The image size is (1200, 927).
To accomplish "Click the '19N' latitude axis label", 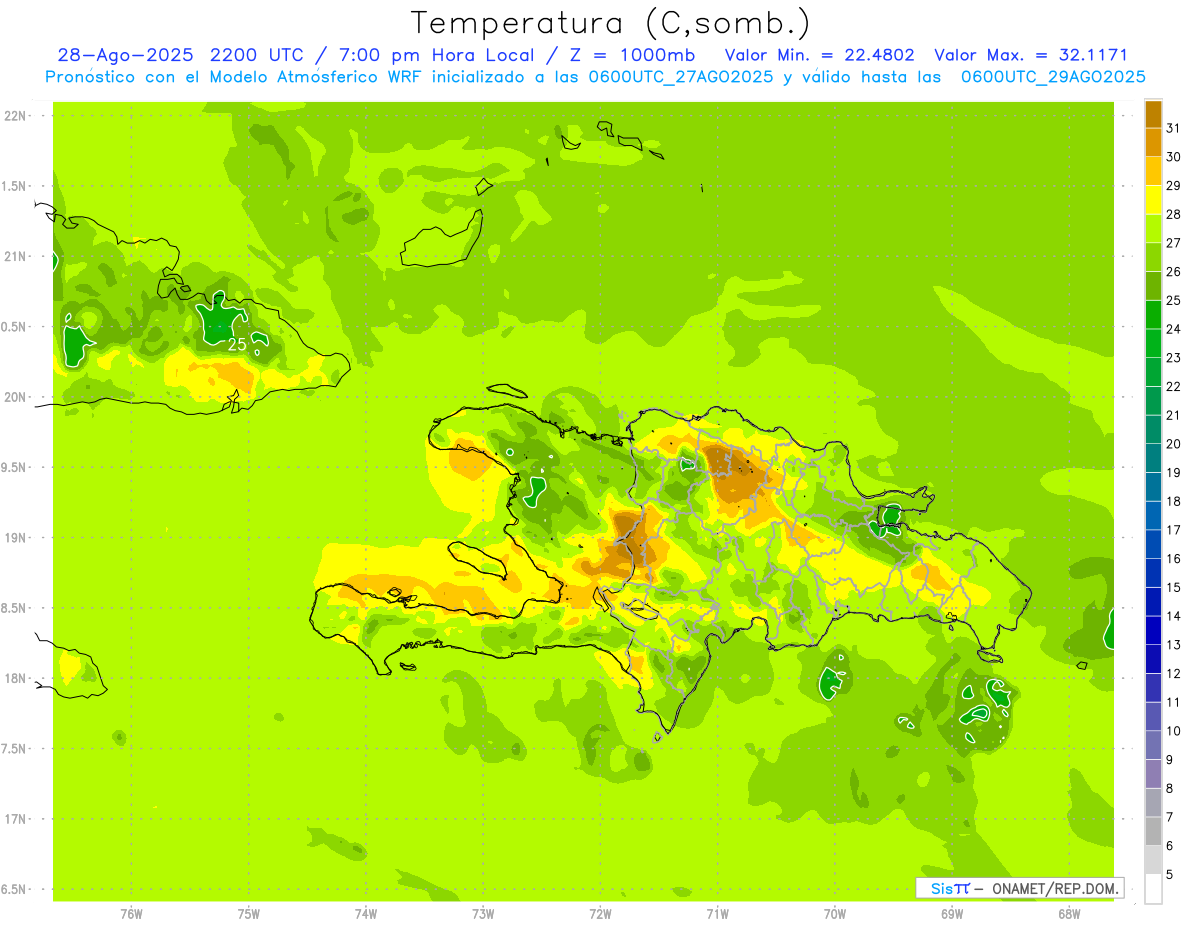I will [x=17, y=538].
